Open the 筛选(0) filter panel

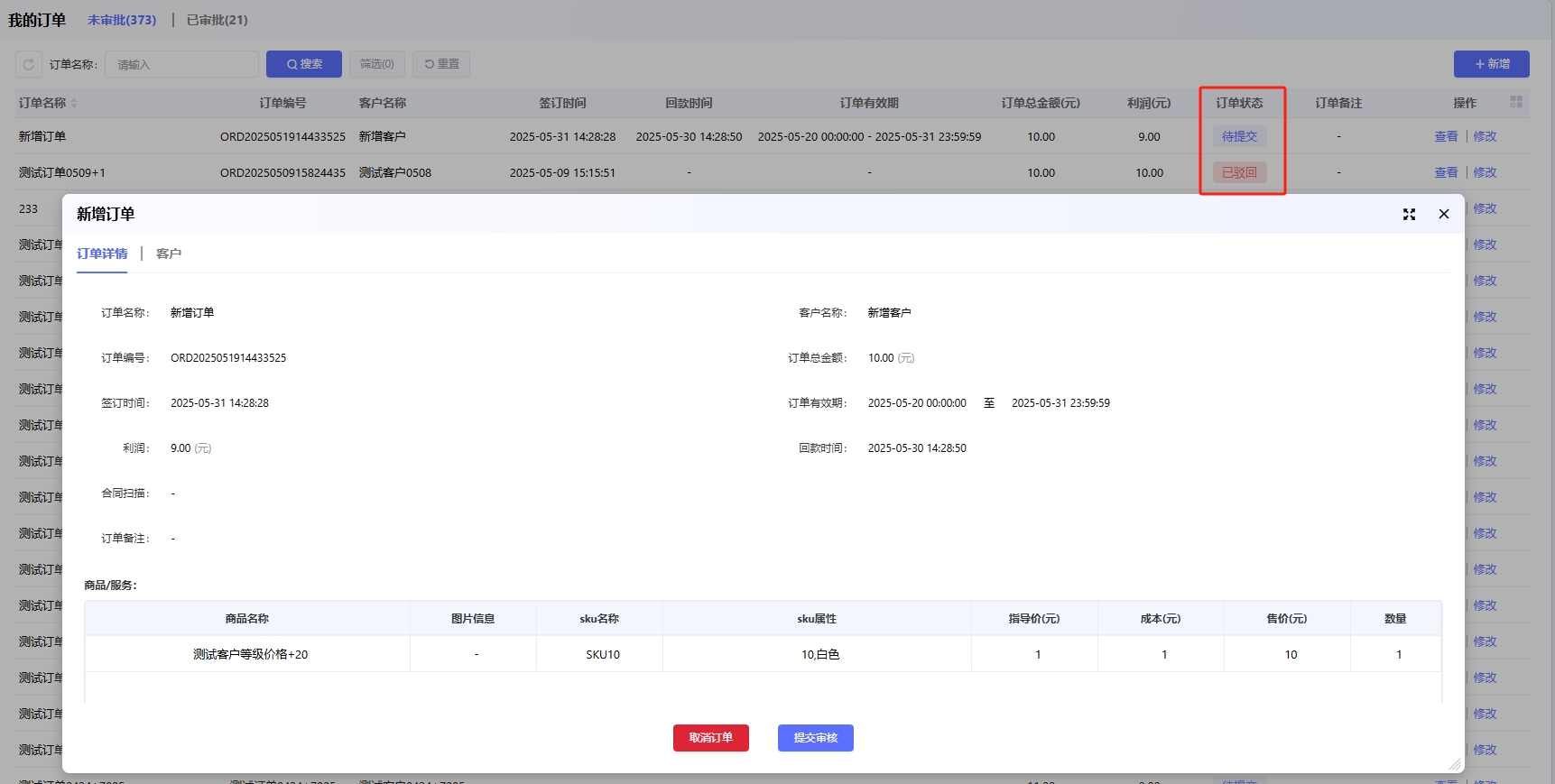(376, 64)
